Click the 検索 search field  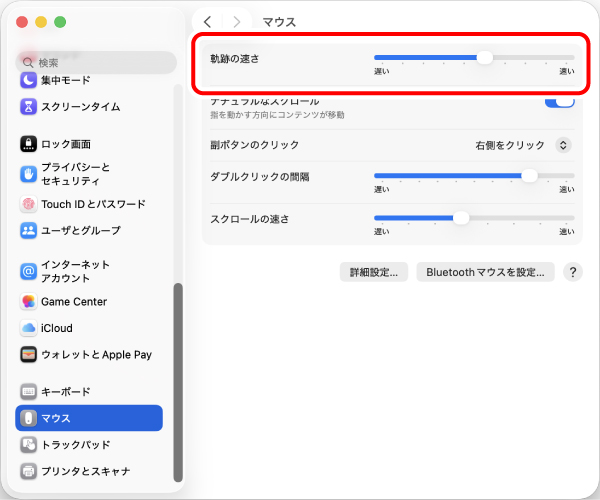pyautogui.click(x=96, y=62)
